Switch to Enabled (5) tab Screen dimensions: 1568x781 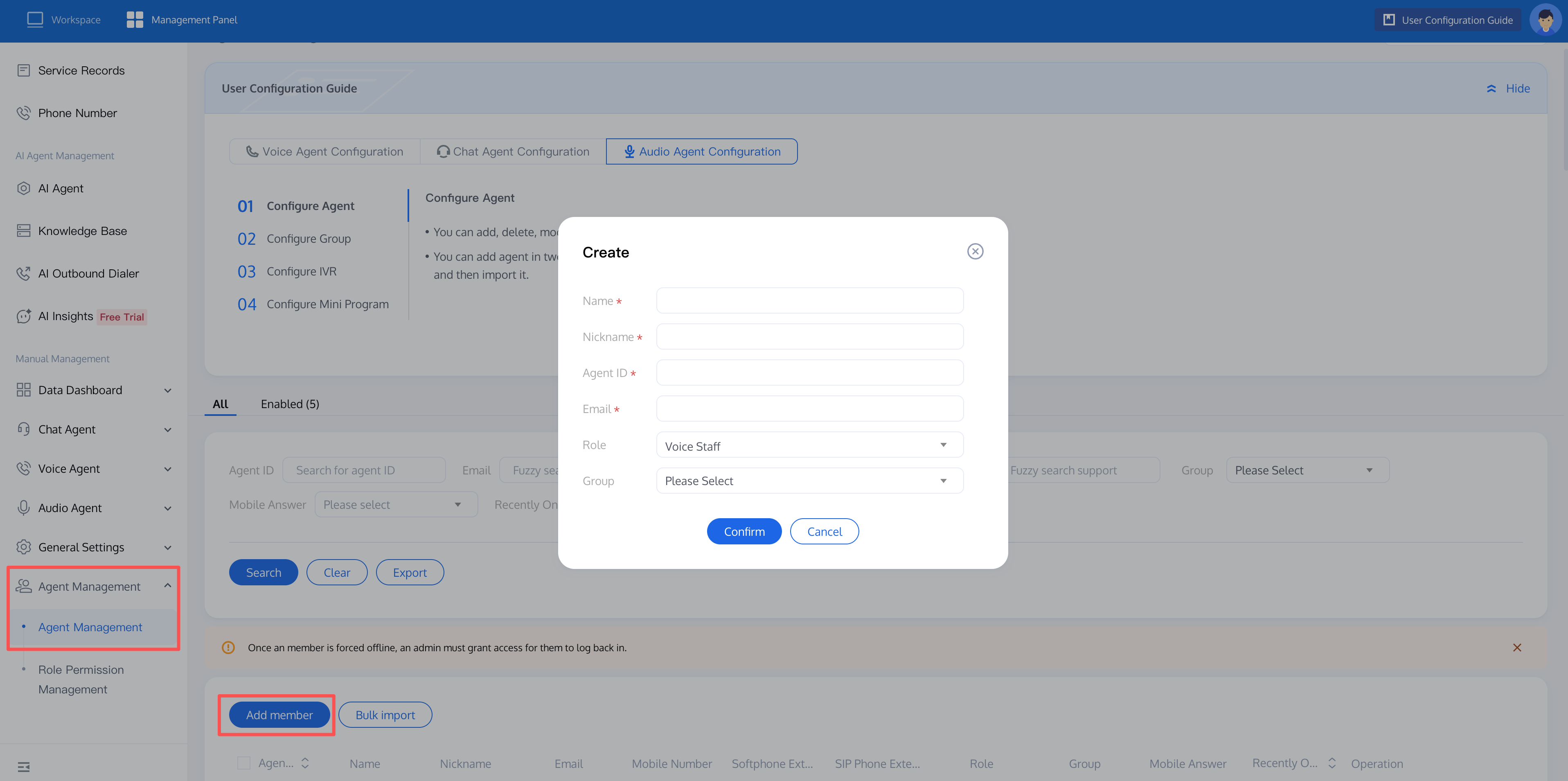[x=290, y=404]
